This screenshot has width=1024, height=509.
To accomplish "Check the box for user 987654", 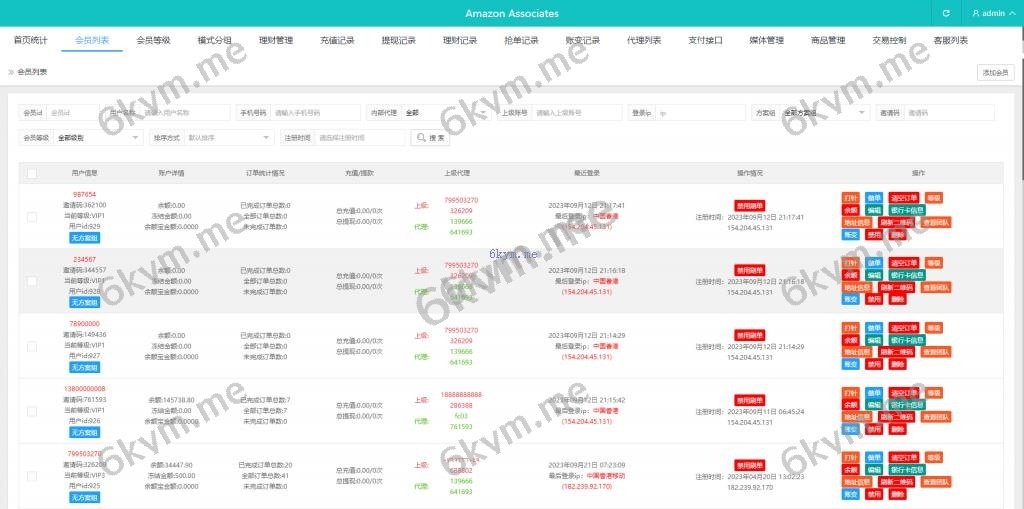I will click(x=32, y=217).
